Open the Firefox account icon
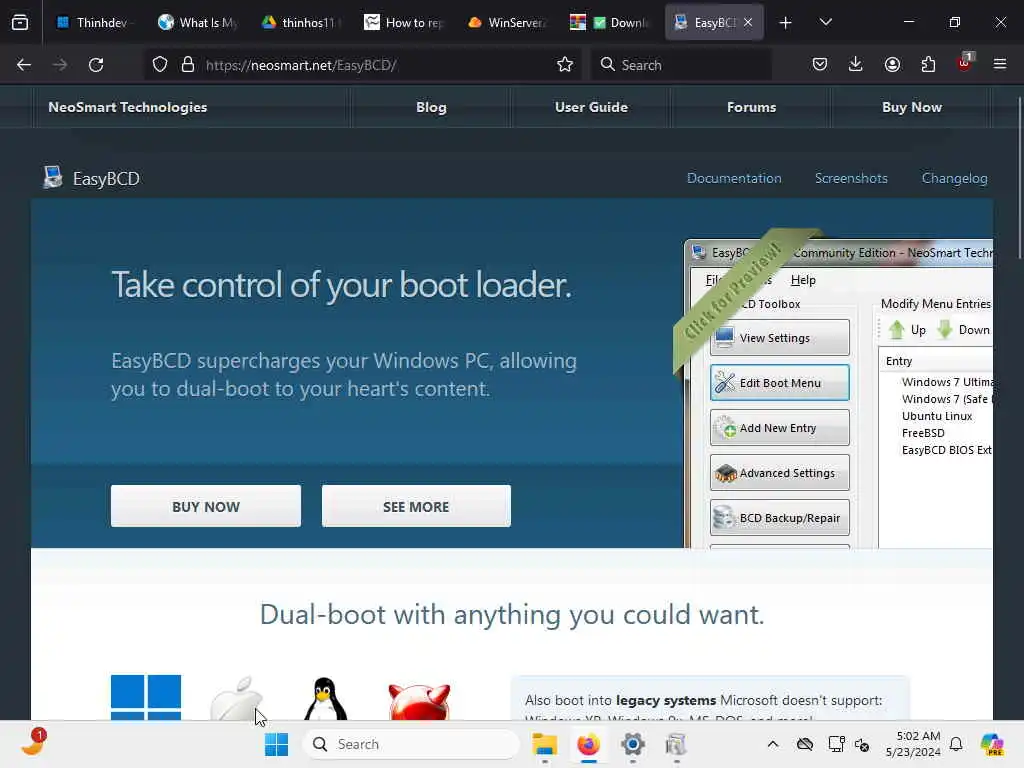The image size is (1024, 768). point(892,65)
